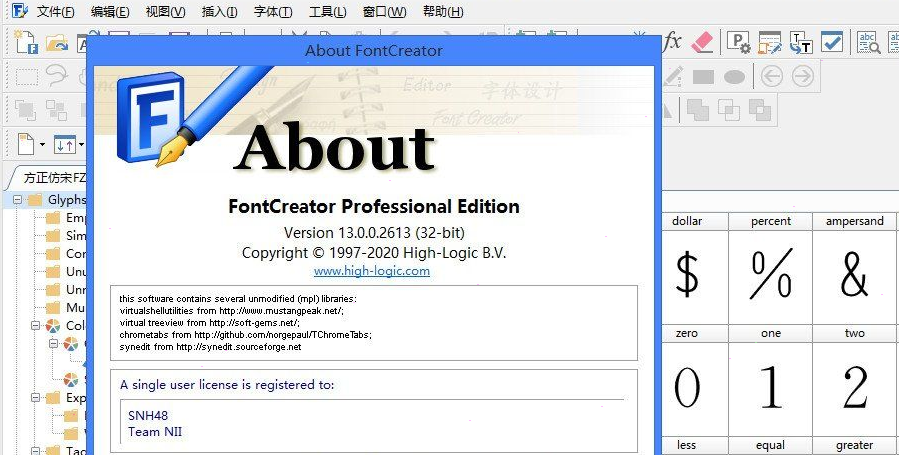This screenshot has width=899, height=455.
Task: Click the right arrow circle navigation icon
Action: click(803, 76)
